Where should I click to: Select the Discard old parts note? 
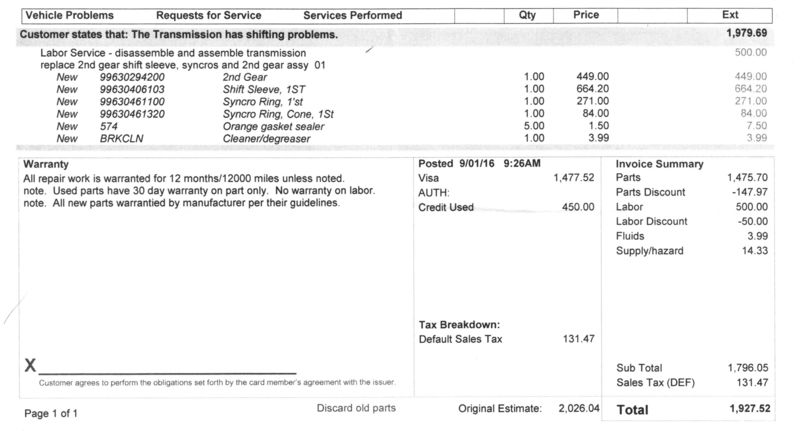click(x=356, y=408)
